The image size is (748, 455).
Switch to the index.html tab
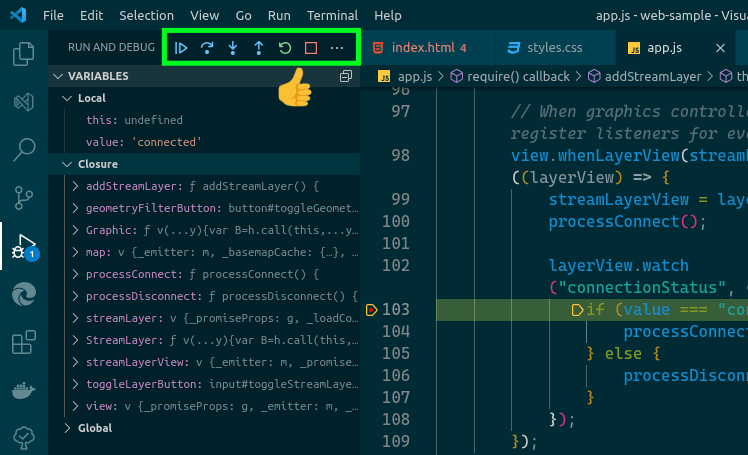click(420, 47)
